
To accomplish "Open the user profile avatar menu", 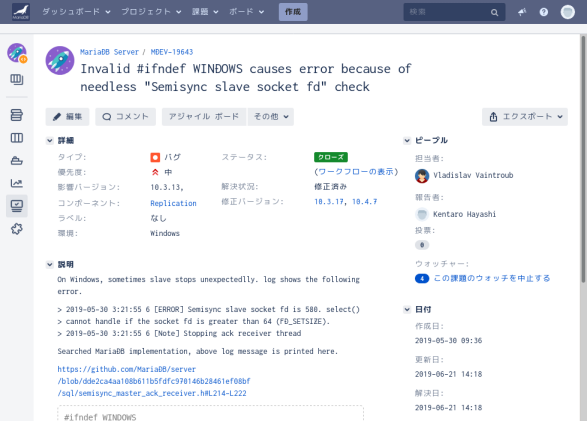I will pos(568,12).
